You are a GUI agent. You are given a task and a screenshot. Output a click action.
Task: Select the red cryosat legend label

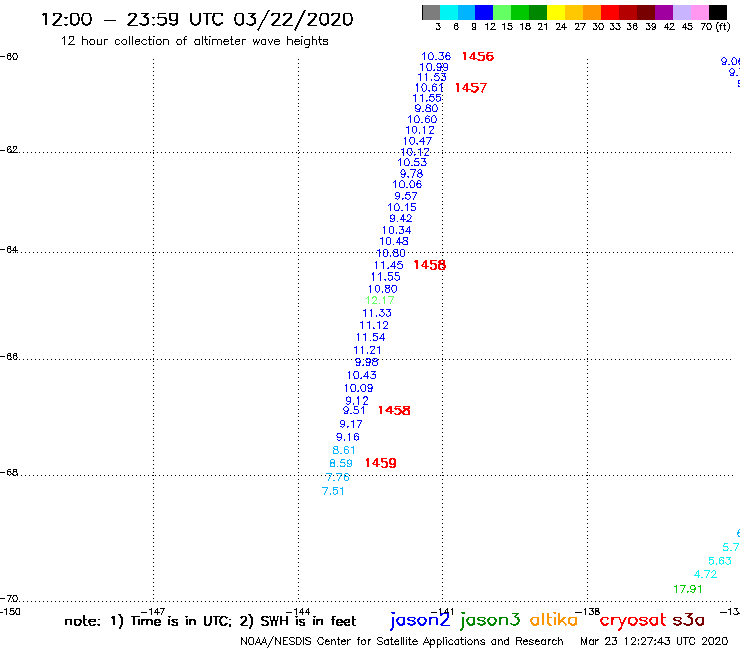point(633,621)
